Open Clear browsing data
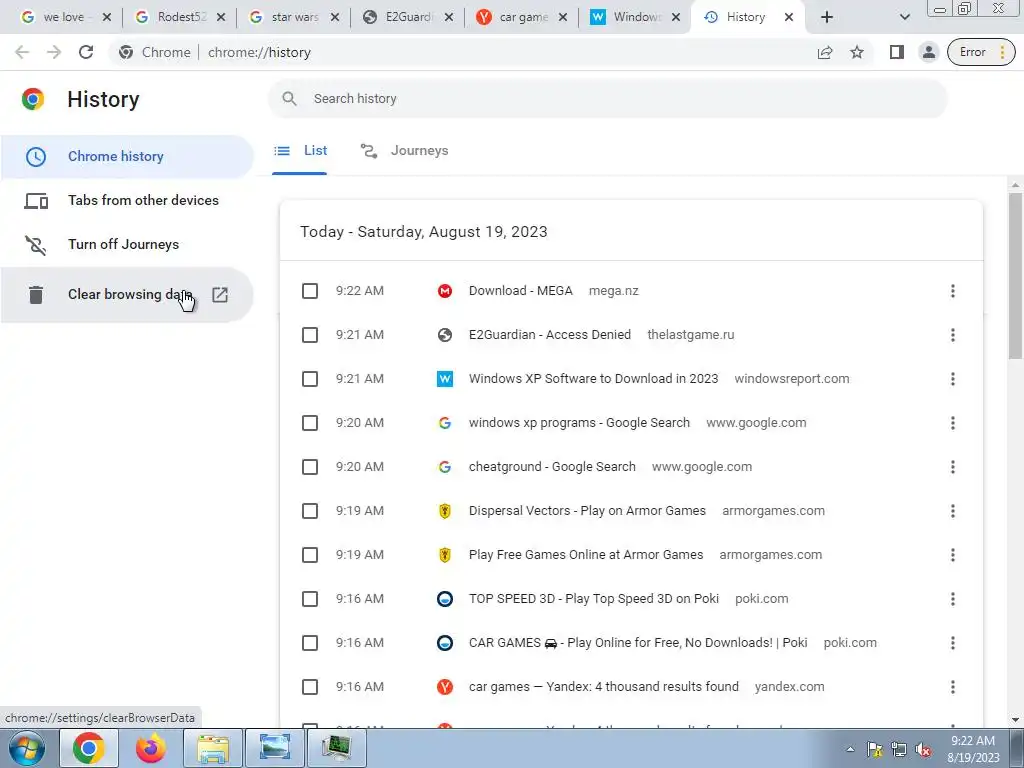Viewport: 1024px width, 768px height. [127, 295]
